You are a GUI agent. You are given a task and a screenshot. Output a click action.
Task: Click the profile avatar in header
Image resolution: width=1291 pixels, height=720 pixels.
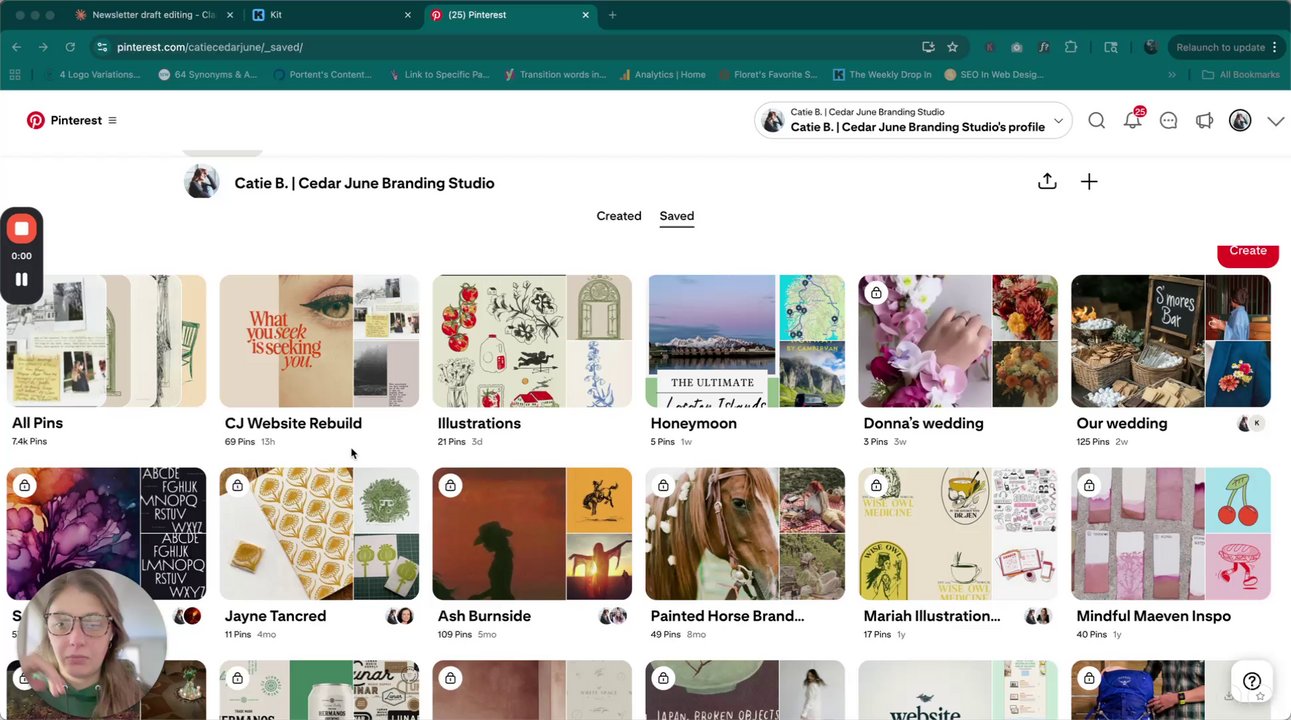(1240, 121)
